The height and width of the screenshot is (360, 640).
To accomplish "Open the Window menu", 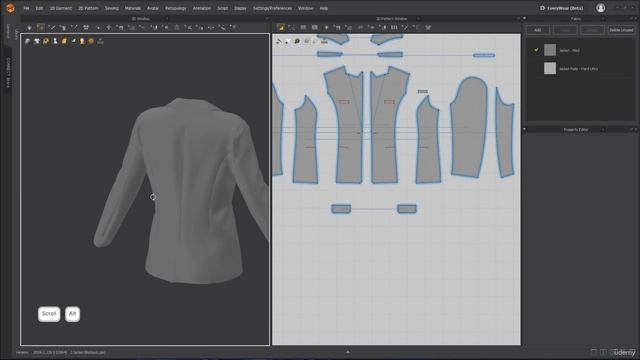I will [x=305, y=8].
